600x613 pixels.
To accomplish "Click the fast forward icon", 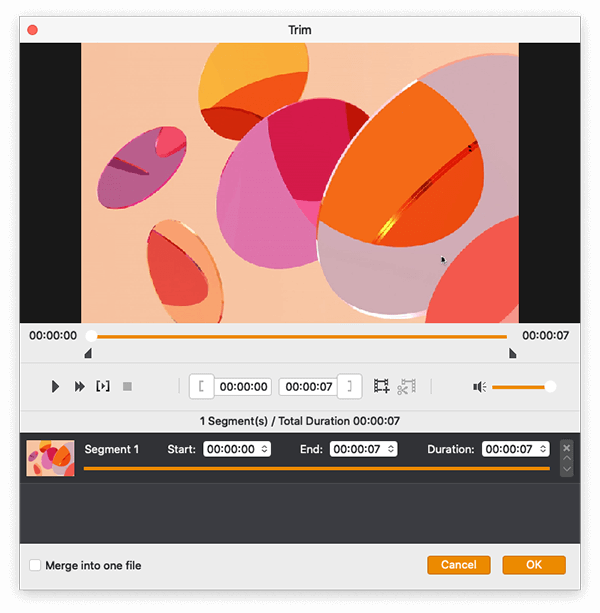I will point(79,386).
